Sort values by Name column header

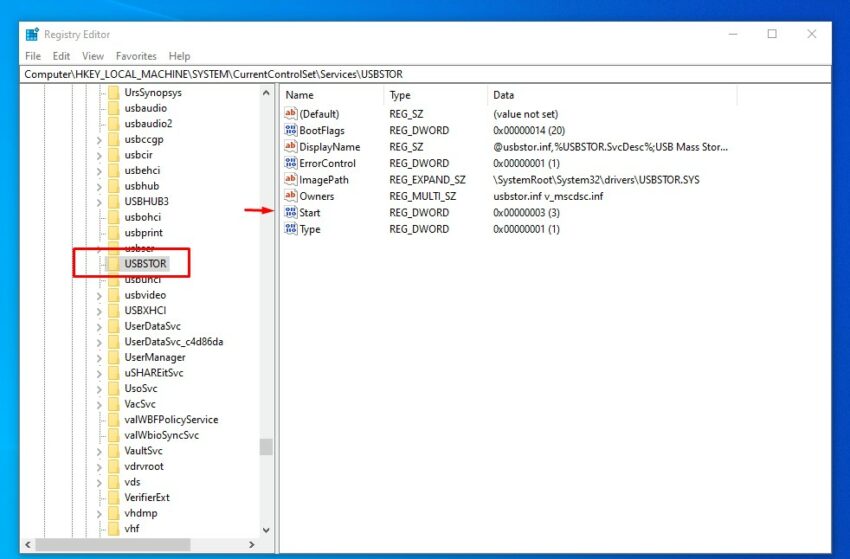click(332, 95)
